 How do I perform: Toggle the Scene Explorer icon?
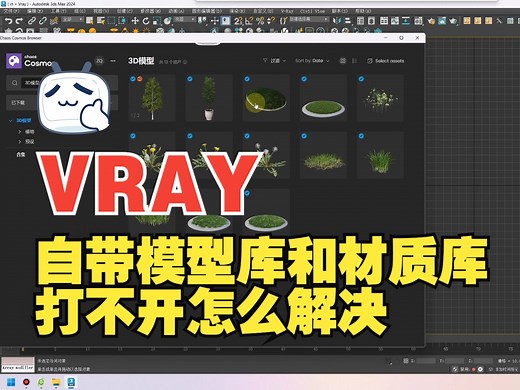pyautogui.click(x=360, y=21)
